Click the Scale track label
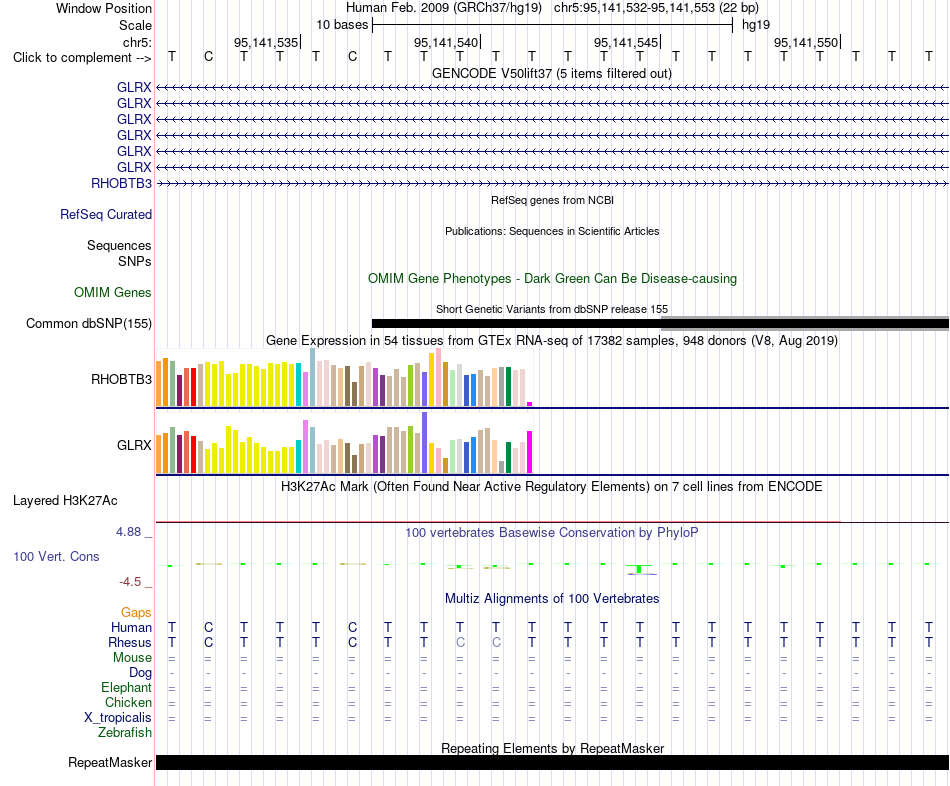Screen dimensions: 950x786 click(x=135, y=25)
